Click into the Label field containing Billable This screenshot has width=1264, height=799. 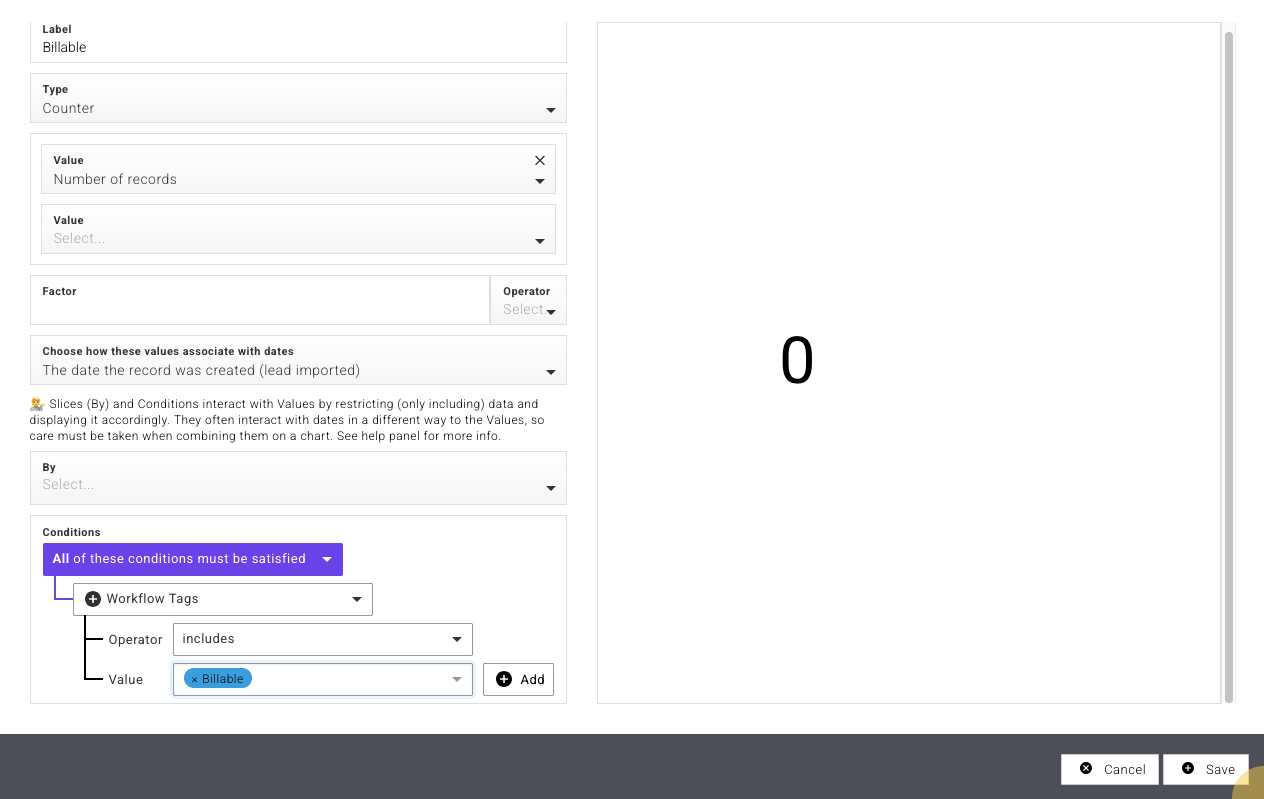coord(298,47)
